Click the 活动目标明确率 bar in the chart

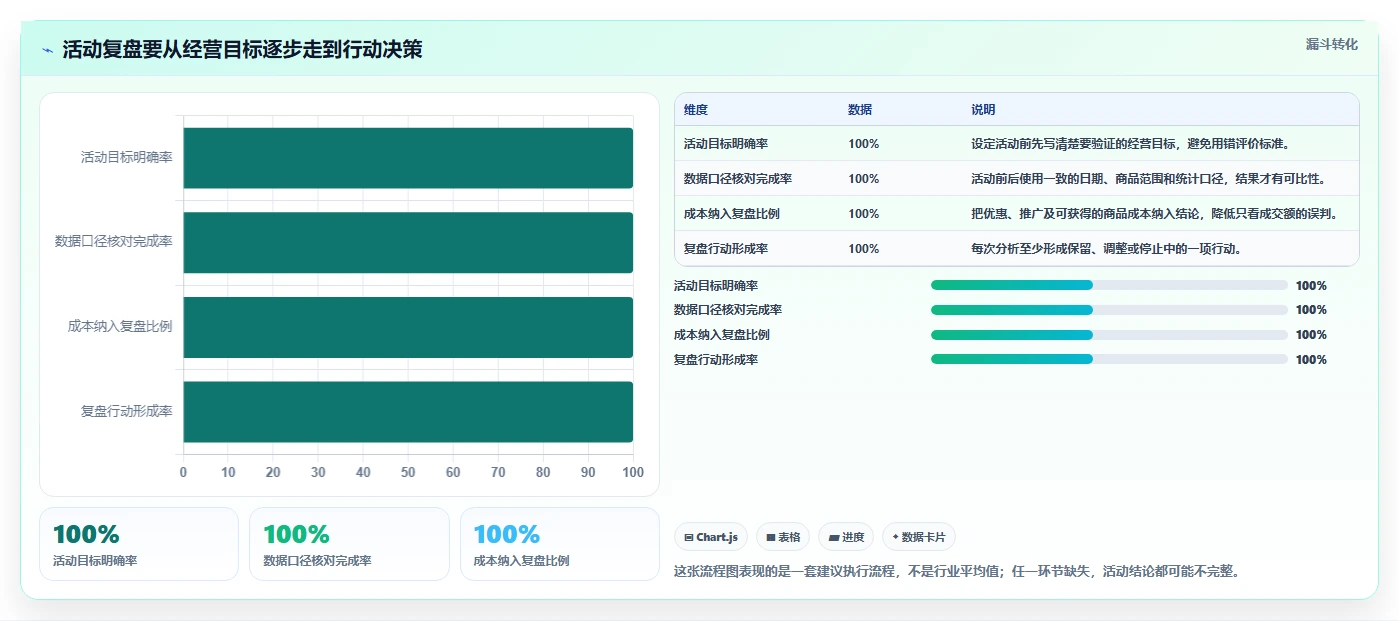(408, 158)
